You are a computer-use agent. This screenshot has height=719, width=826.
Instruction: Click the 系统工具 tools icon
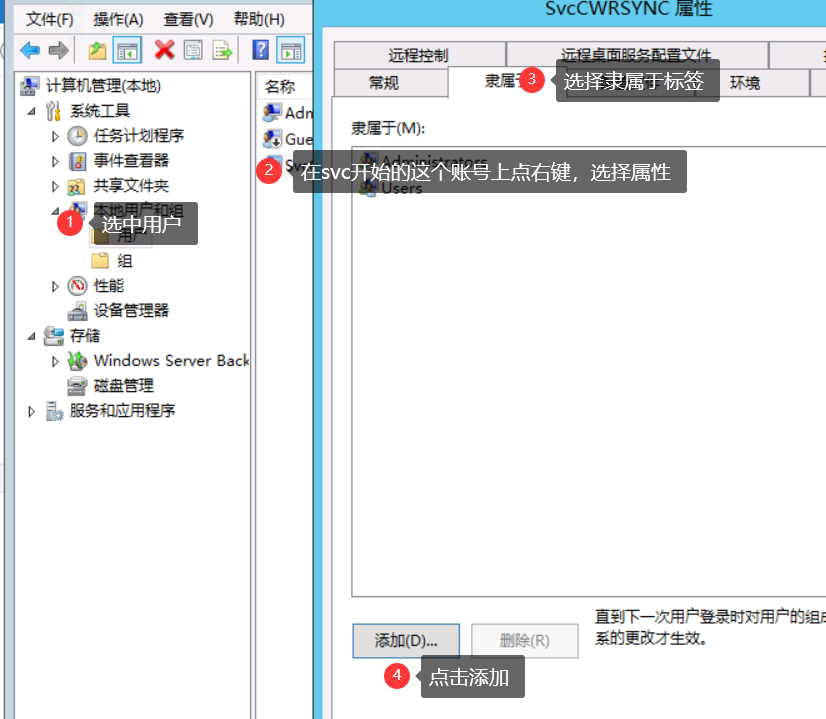(x=53, y=111)
